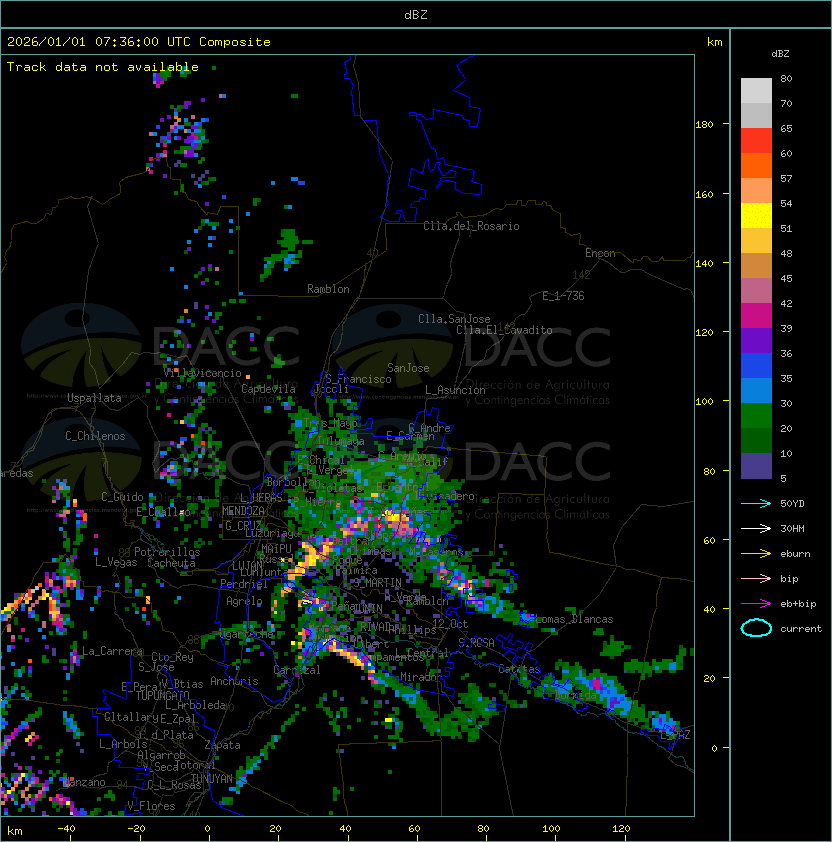The image size is (832, 842).
Task: Click the 'TUPUNGATO' map label
Action: click(x=162, y=695)
